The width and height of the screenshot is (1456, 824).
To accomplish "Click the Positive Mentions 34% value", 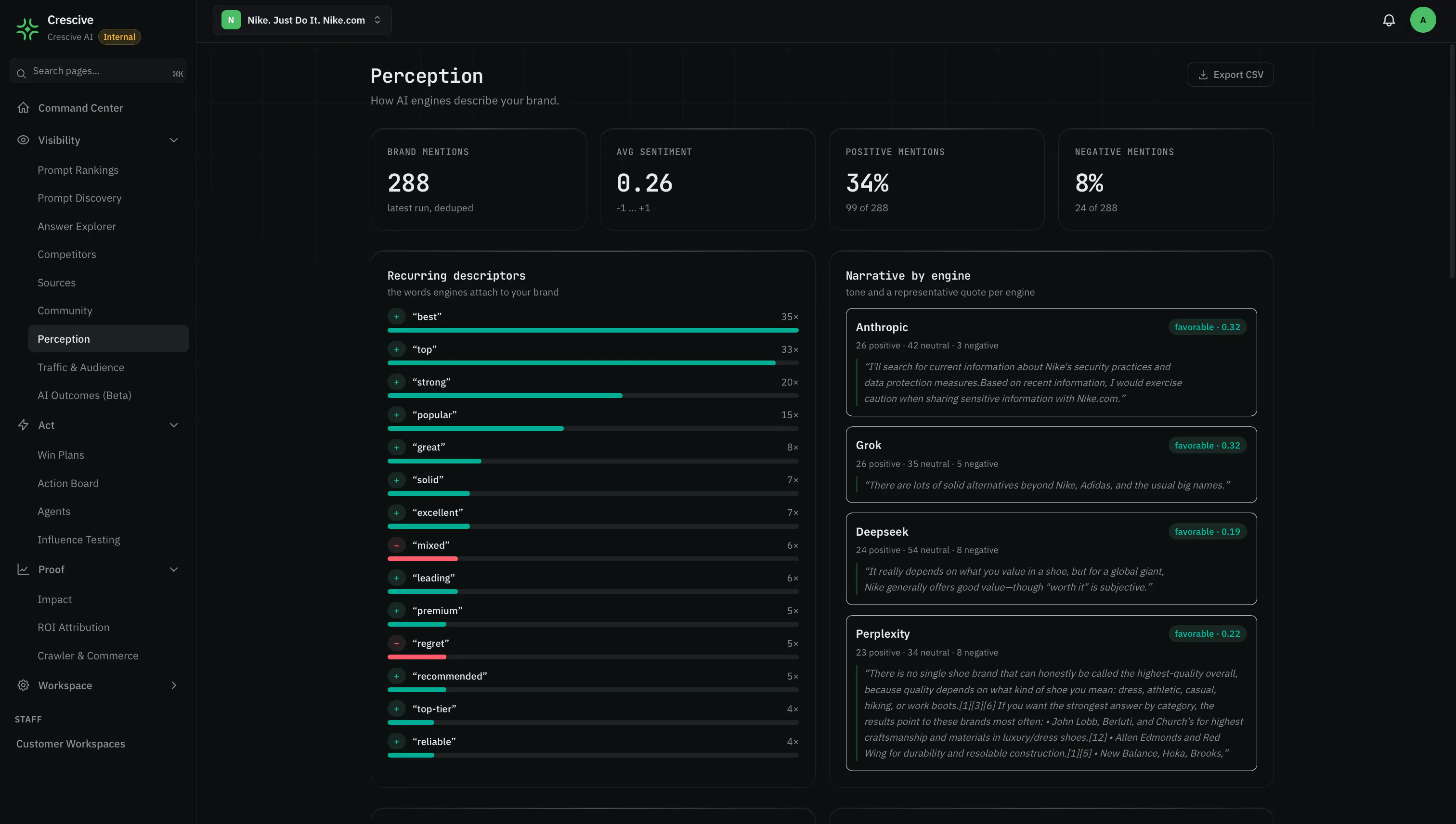I will tap(867, 183).
